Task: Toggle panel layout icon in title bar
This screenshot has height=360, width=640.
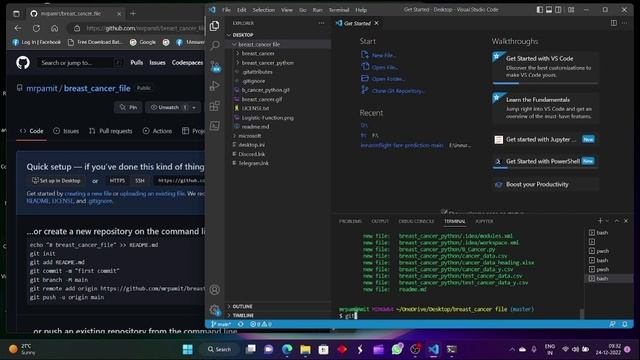Action: (x=549, y=10)
